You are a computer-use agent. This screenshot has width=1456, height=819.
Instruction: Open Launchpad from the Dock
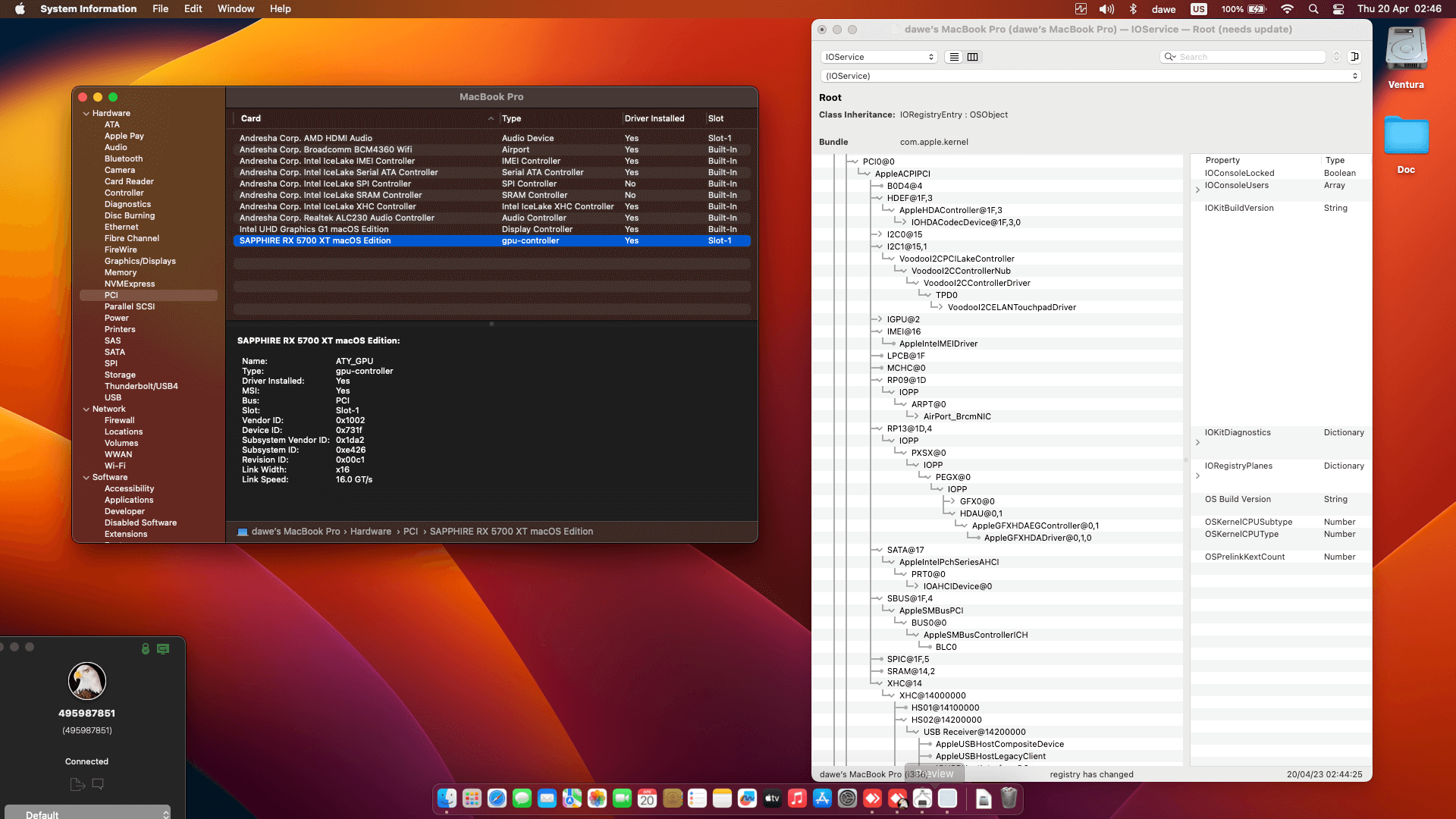pos(472,799)
